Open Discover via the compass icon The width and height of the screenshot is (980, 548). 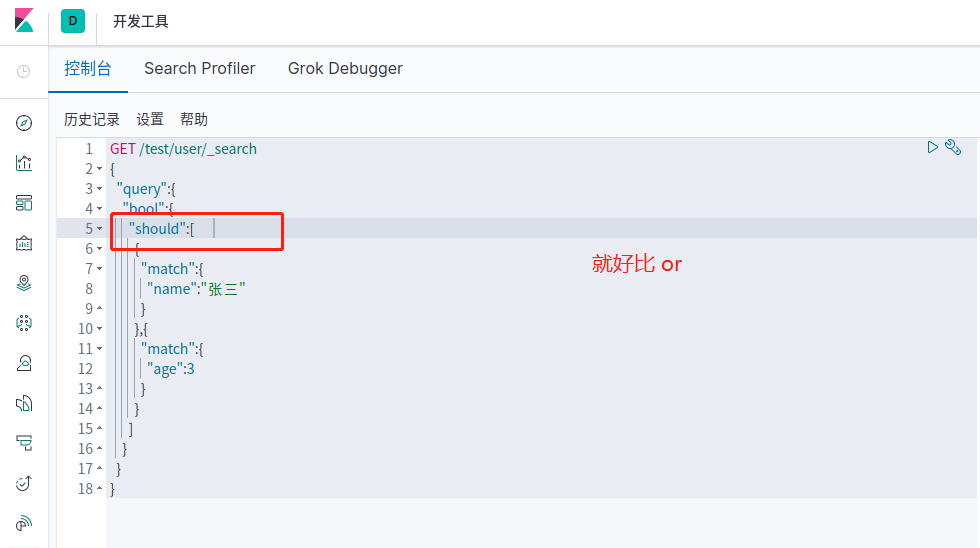tap(24, 123)
